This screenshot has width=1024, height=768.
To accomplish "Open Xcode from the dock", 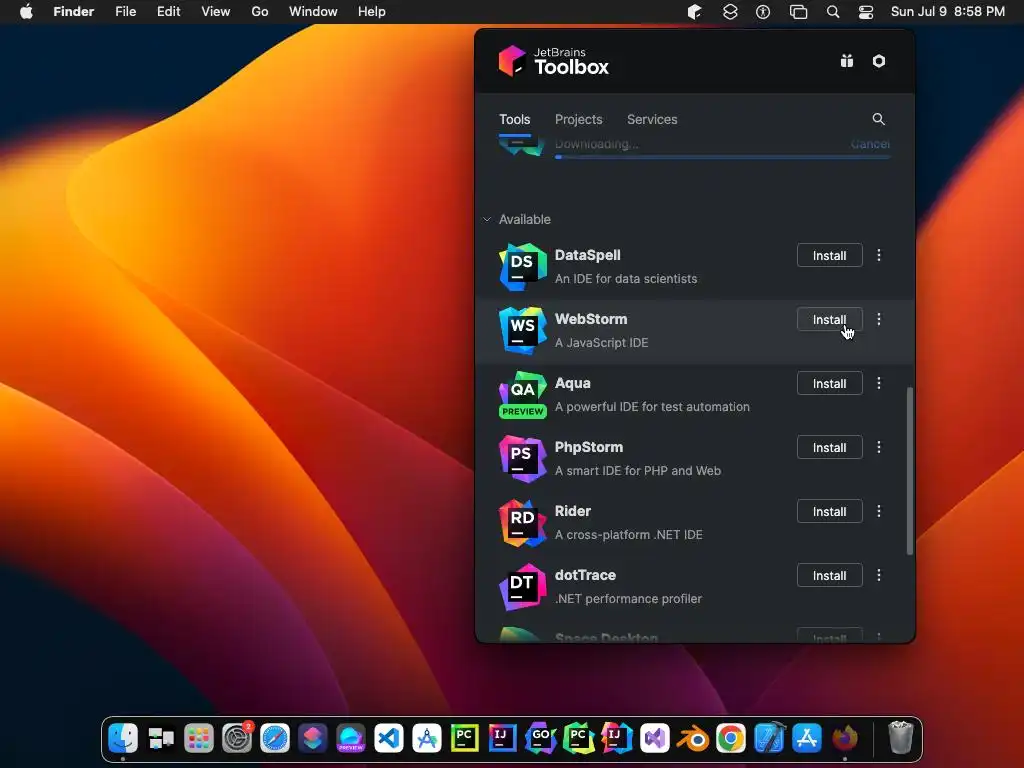I will coord(769,739).
